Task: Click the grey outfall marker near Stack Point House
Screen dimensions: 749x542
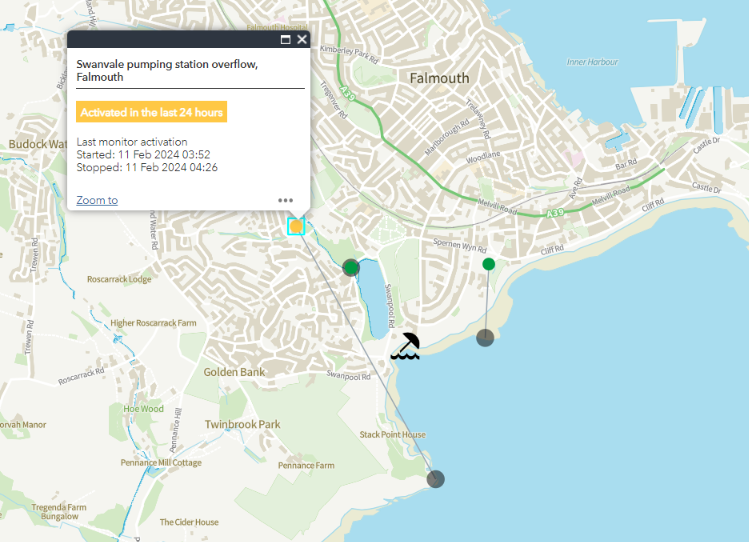Action: (435, 478)
